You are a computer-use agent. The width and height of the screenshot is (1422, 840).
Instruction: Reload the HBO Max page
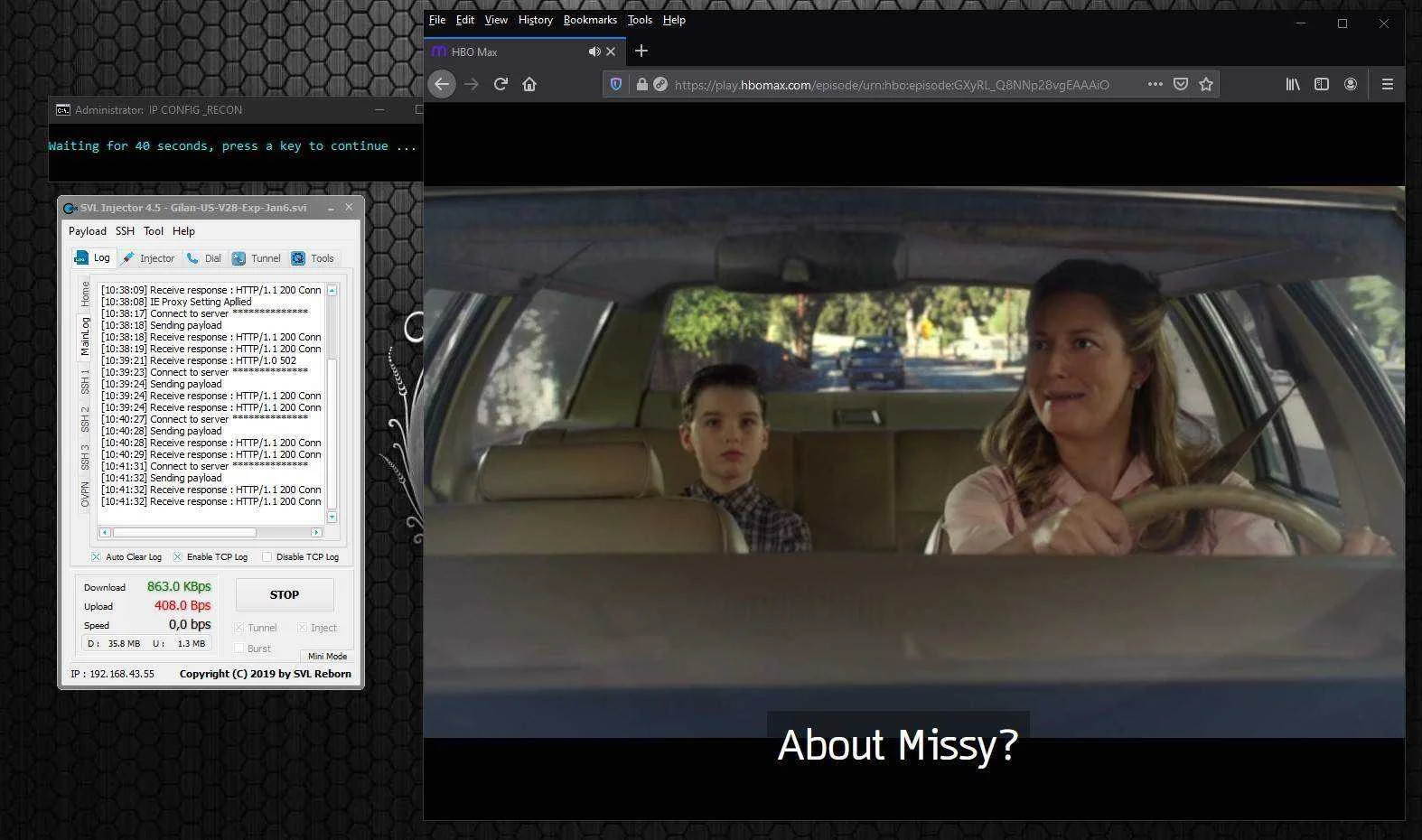tap(501, 84)
